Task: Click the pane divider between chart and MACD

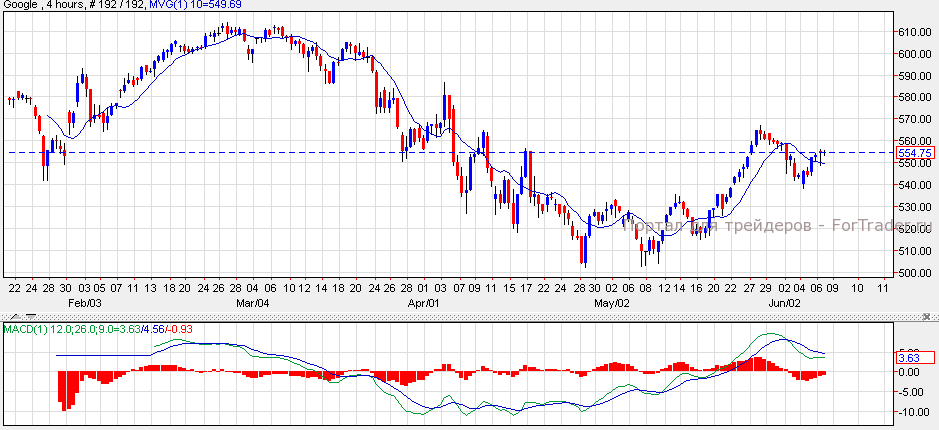Action: 450,317
